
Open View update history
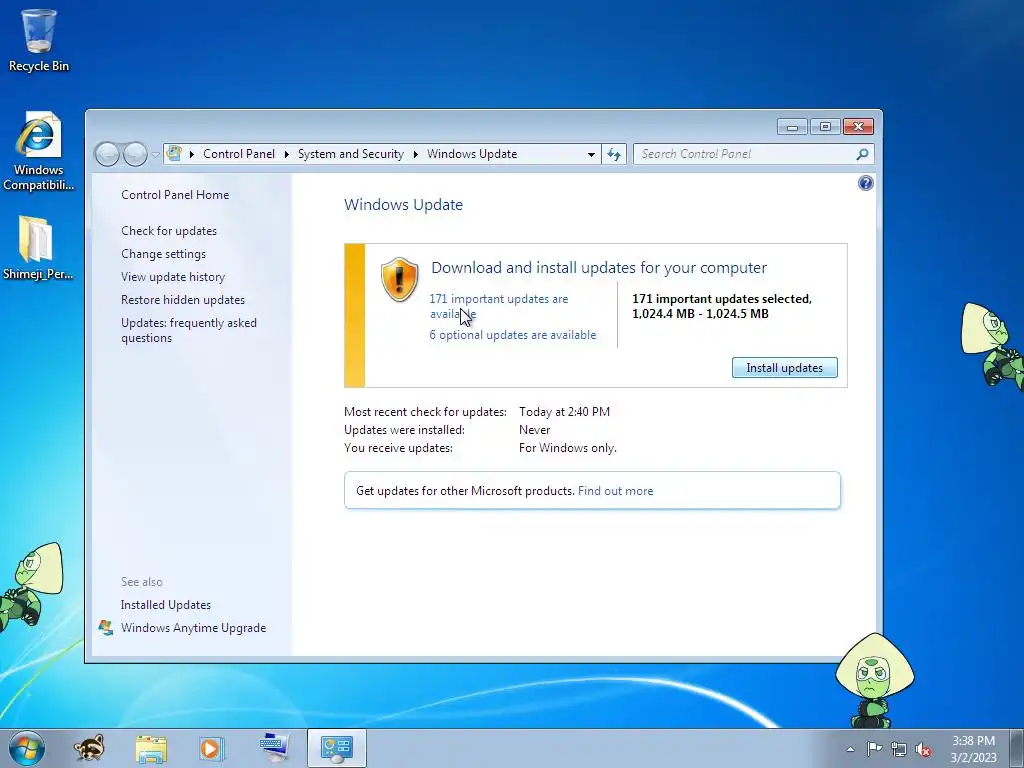point(172,277)
